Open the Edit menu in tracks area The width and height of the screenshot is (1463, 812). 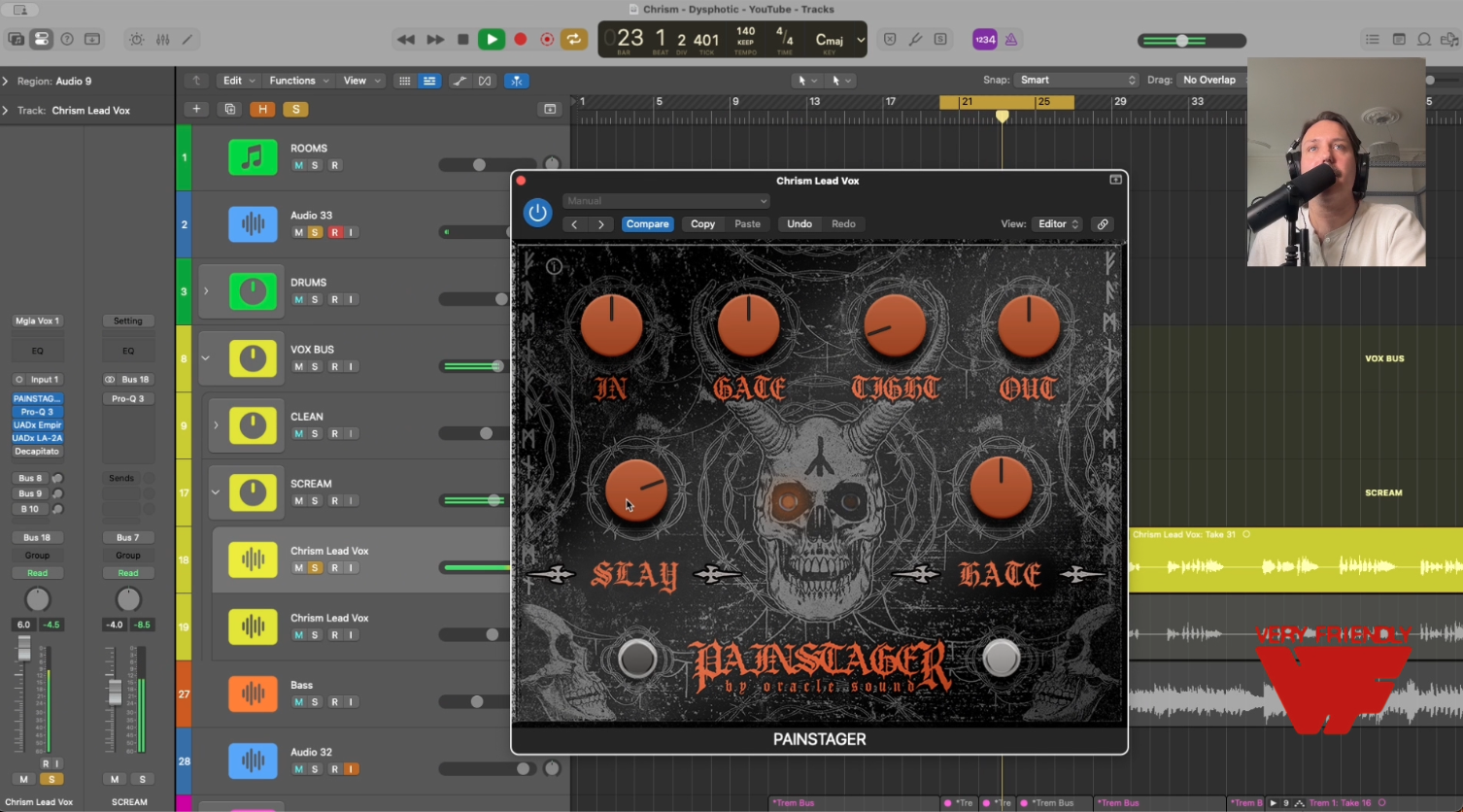click(239, 81)
